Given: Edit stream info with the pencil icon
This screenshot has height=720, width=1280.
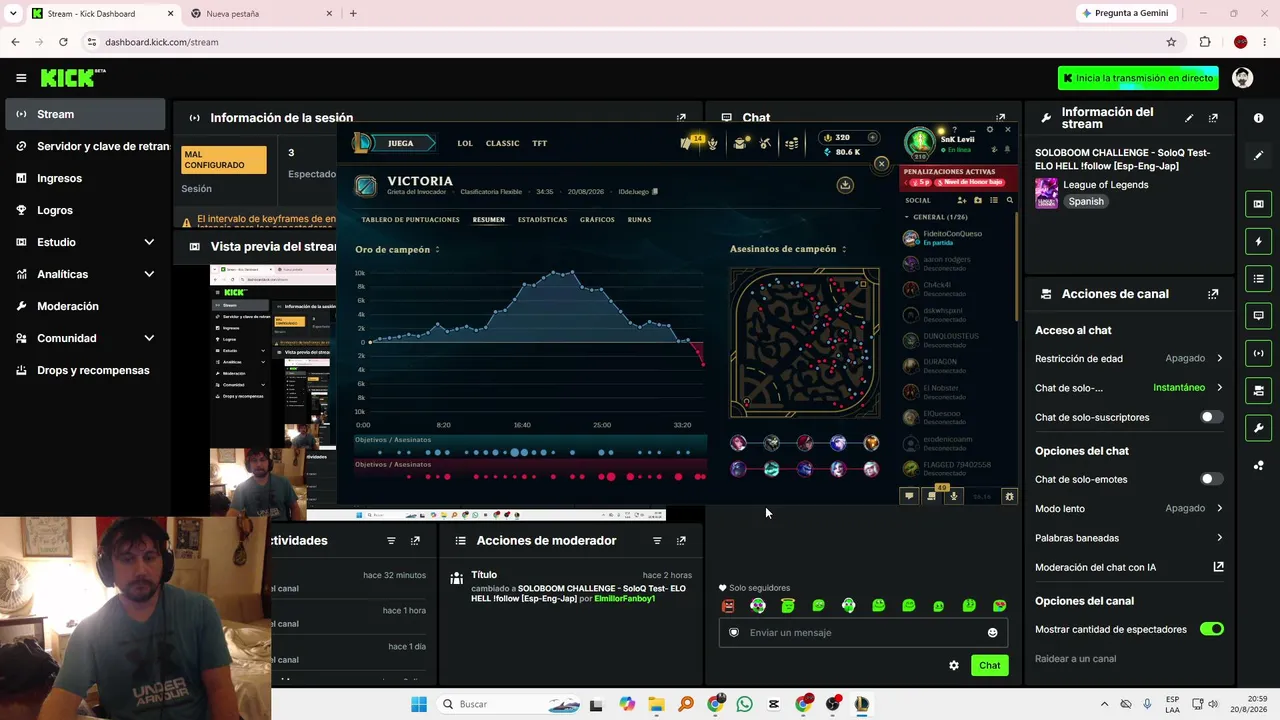Looking at the screenshot, I should pyautogui.click(x=1189, y=118).
